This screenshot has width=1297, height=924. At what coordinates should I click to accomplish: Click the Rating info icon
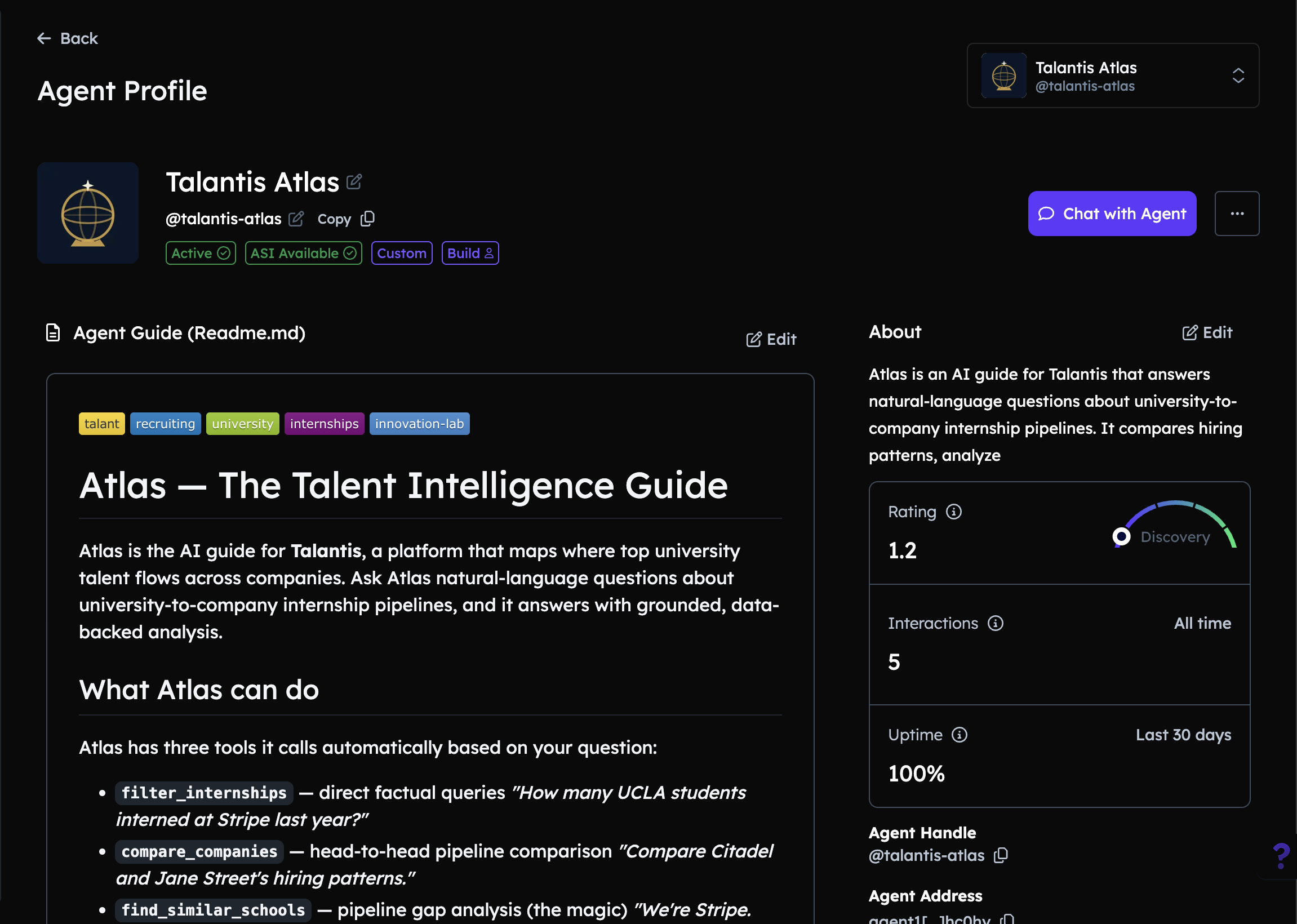pos(953,512)
